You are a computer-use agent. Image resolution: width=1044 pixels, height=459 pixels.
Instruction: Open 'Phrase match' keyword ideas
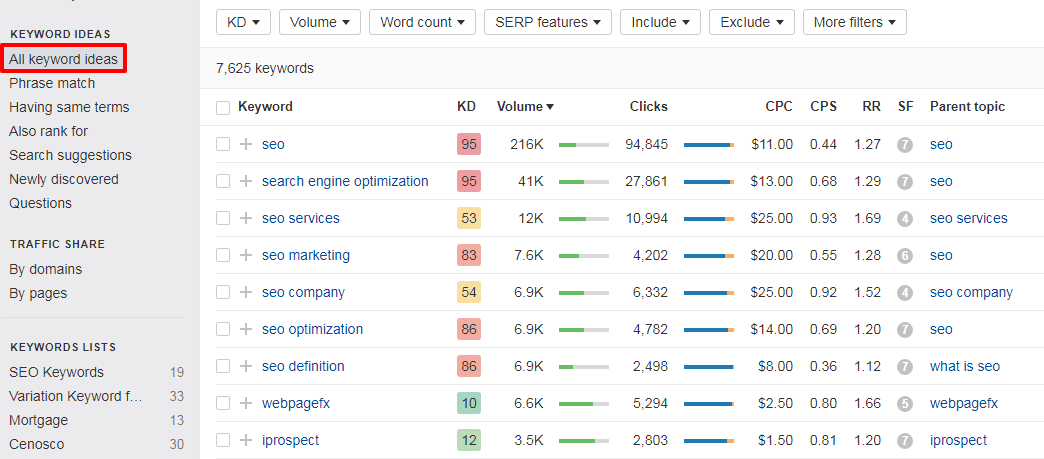coord(52,83)
